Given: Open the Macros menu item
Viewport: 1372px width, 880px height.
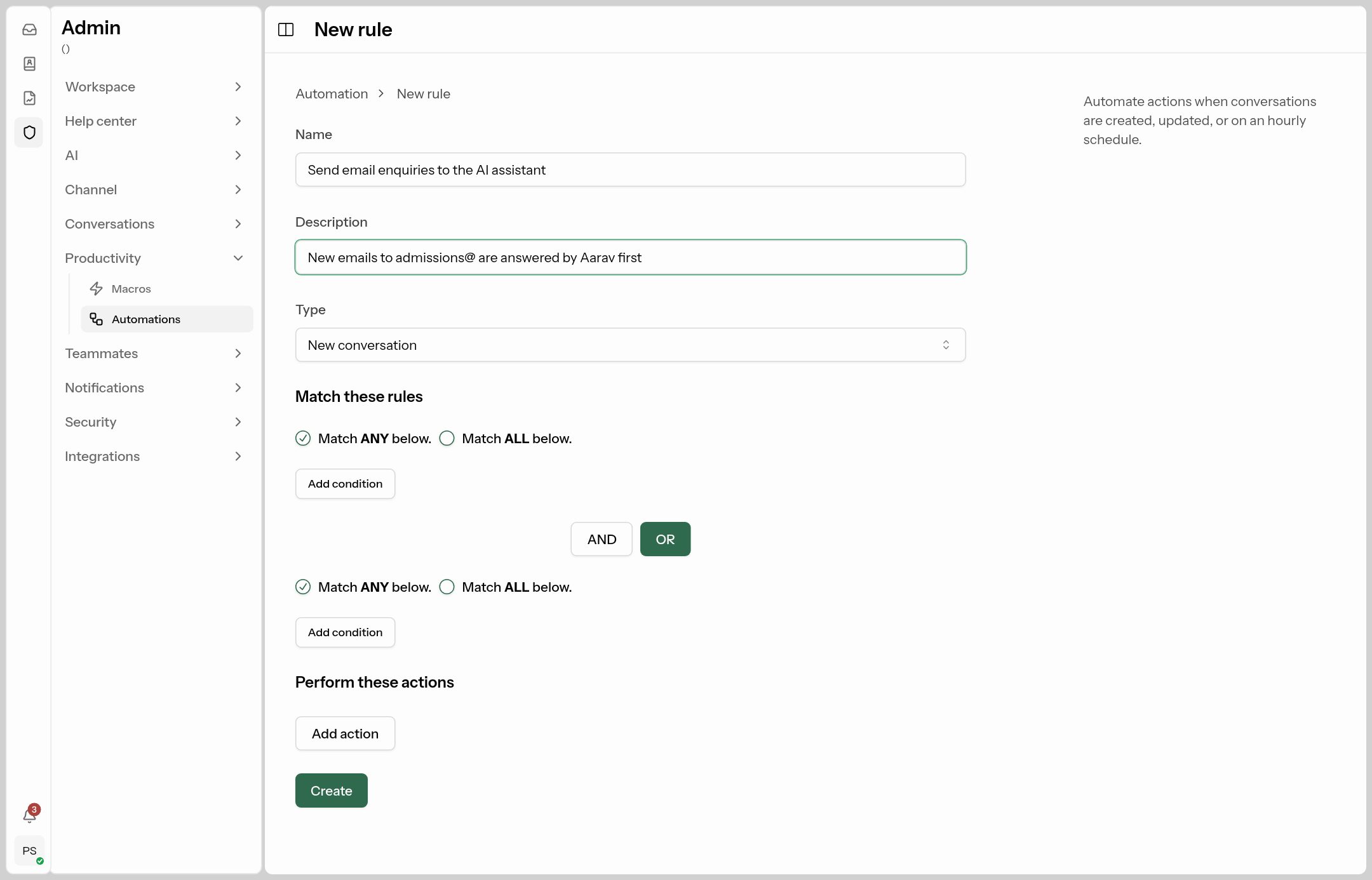Looking at the screenshot, I should pyautogui.click(x=167, y=289).
